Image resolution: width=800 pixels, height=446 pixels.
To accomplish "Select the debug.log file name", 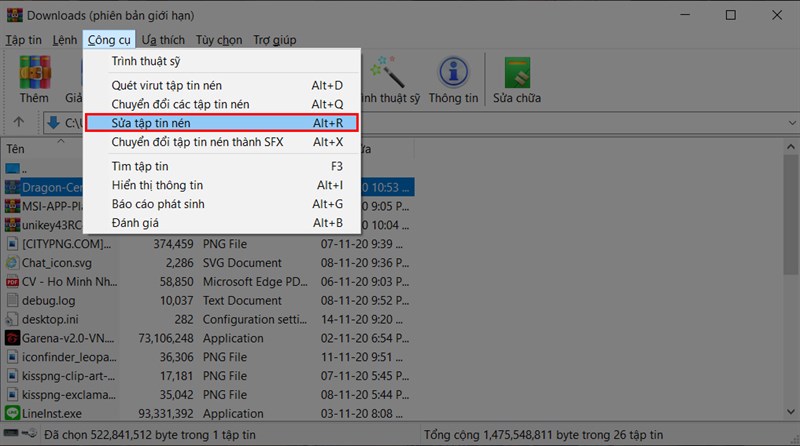I will pos(48,301).
